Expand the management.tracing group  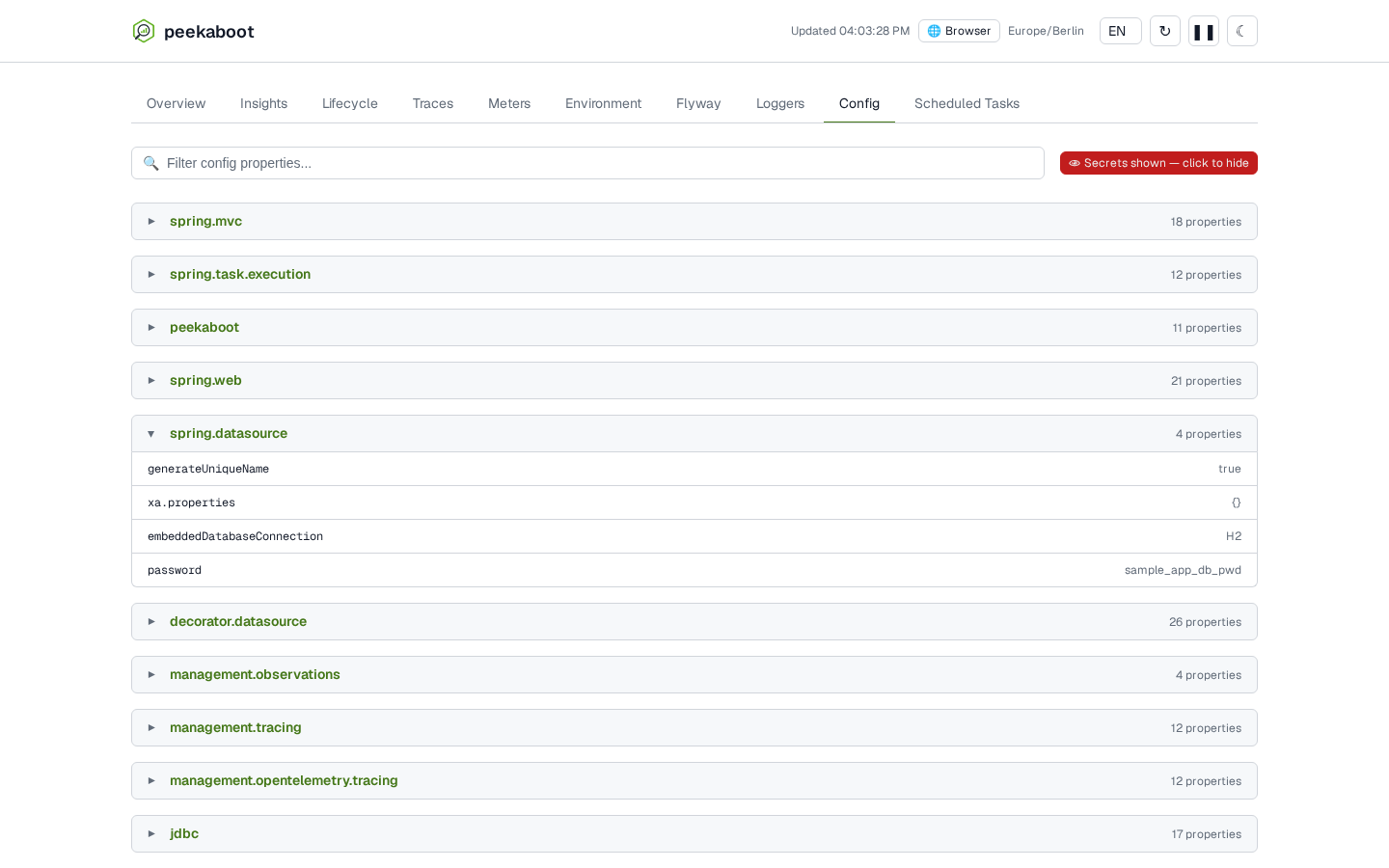[694, 728]
